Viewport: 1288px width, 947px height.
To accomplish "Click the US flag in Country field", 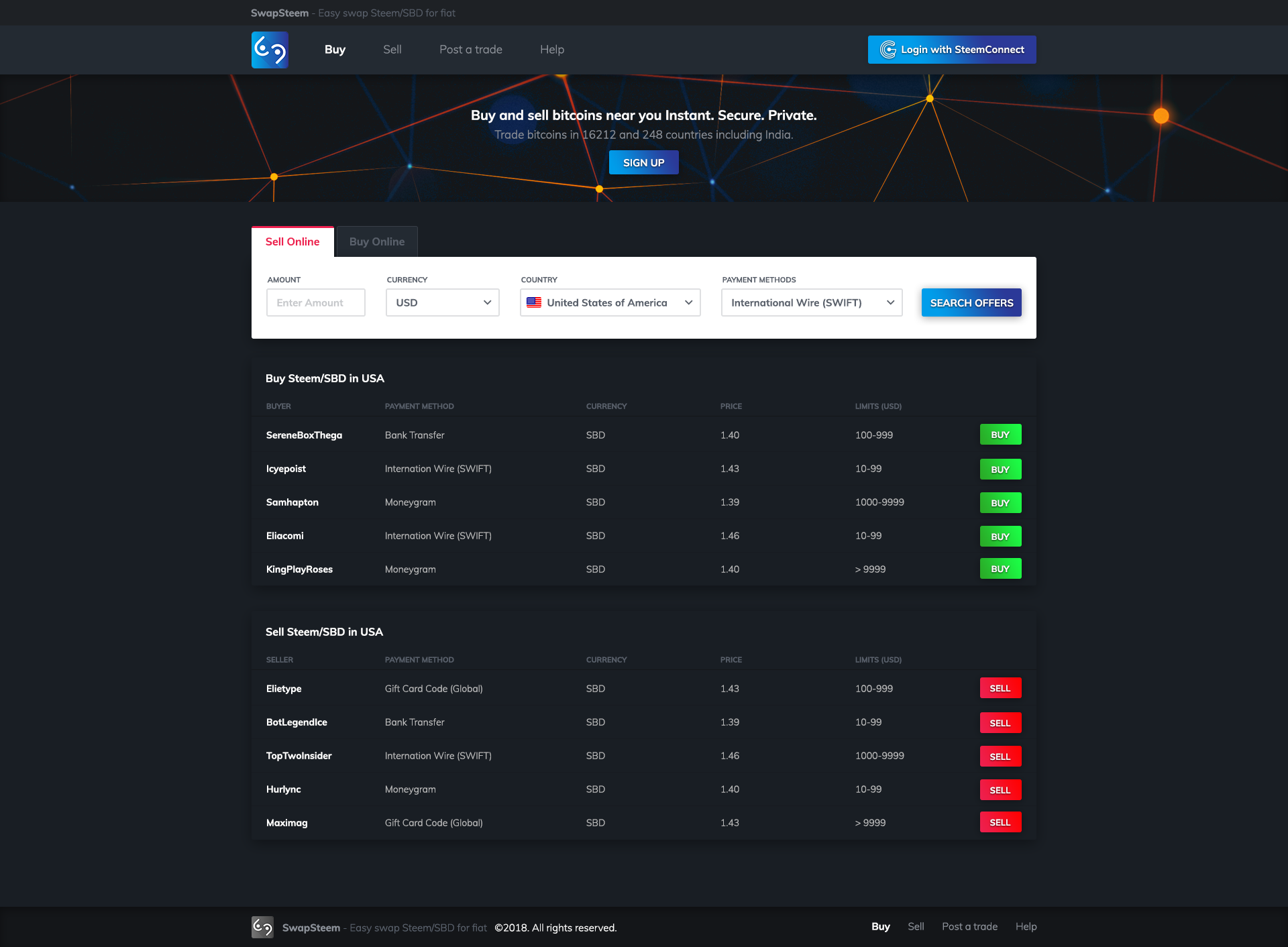I will 534,302.
